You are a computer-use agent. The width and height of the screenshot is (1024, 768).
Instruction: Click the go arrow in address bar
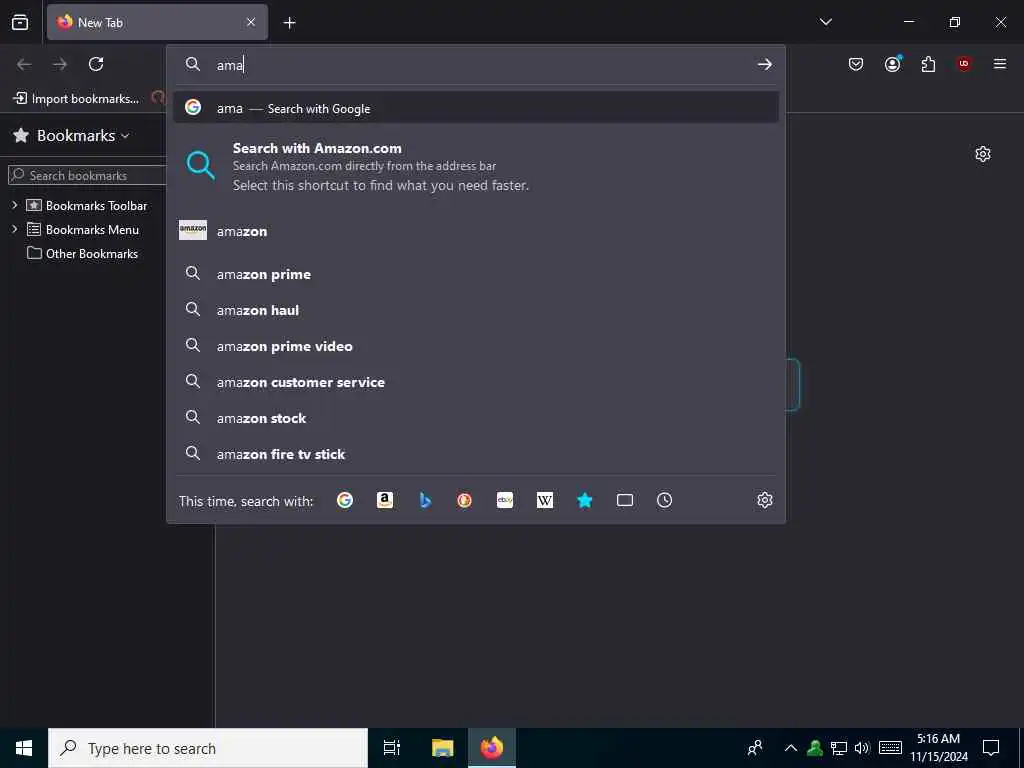pyautogui.click(x=764, y=65)
